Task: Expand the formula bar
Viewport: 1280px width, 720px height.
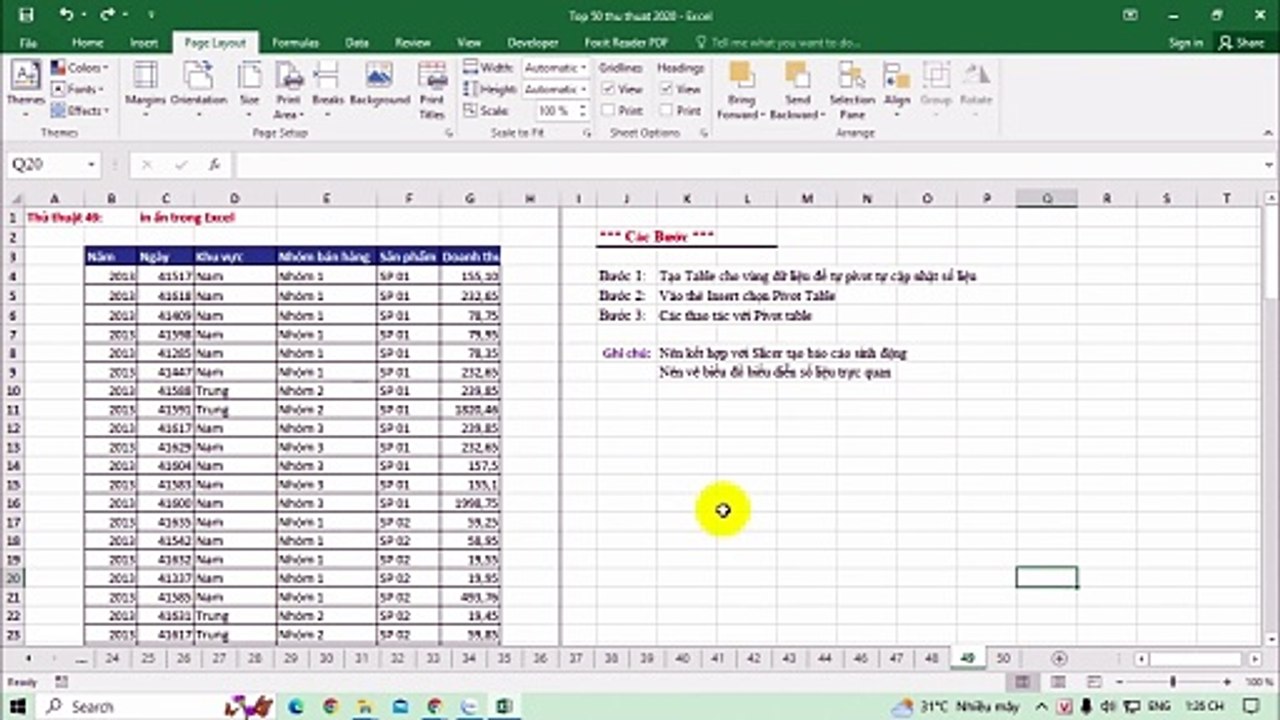Action: pos(1270,165)
